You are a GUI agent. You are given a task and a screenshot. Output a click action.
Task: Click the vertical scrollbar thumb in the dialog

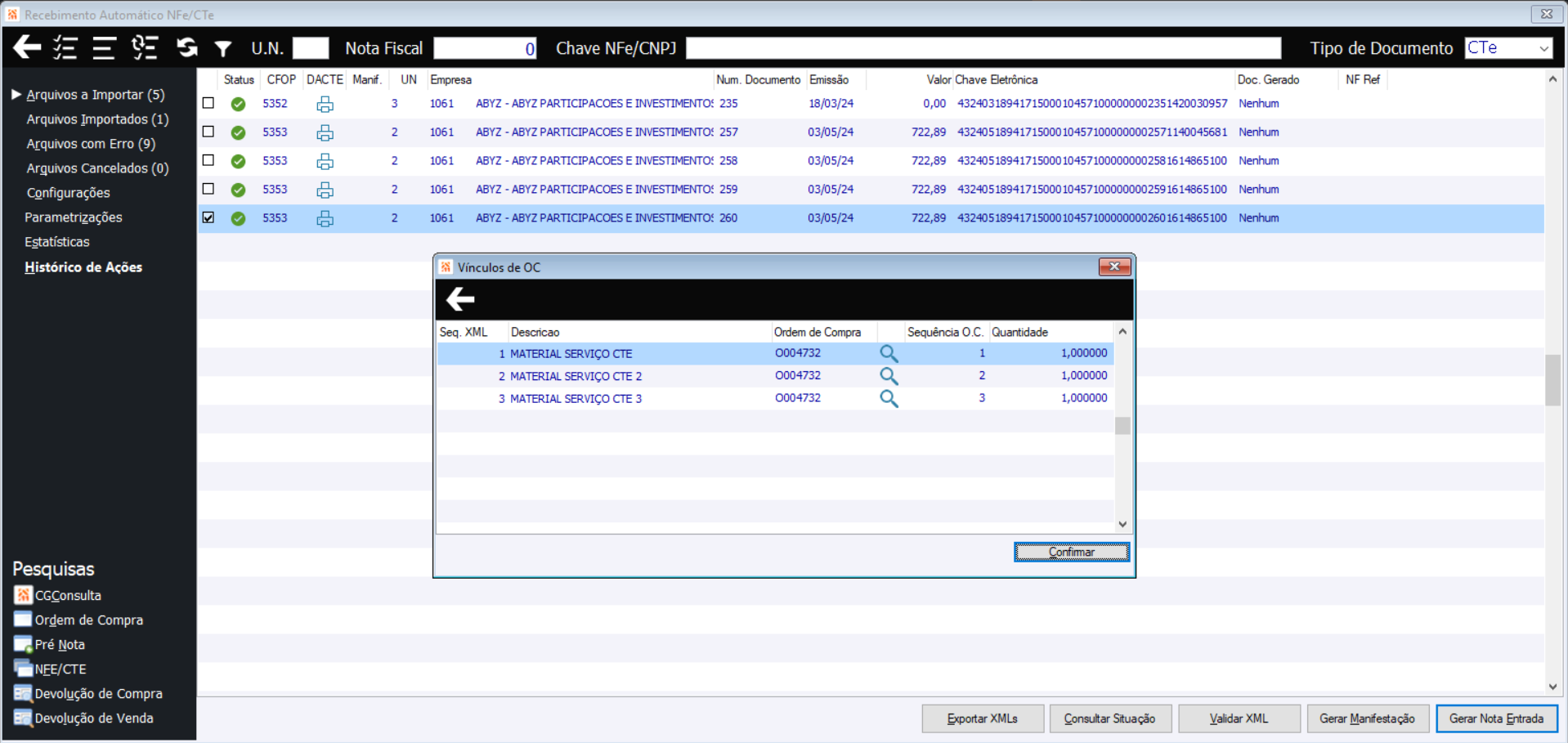[x=1123, y=426]
